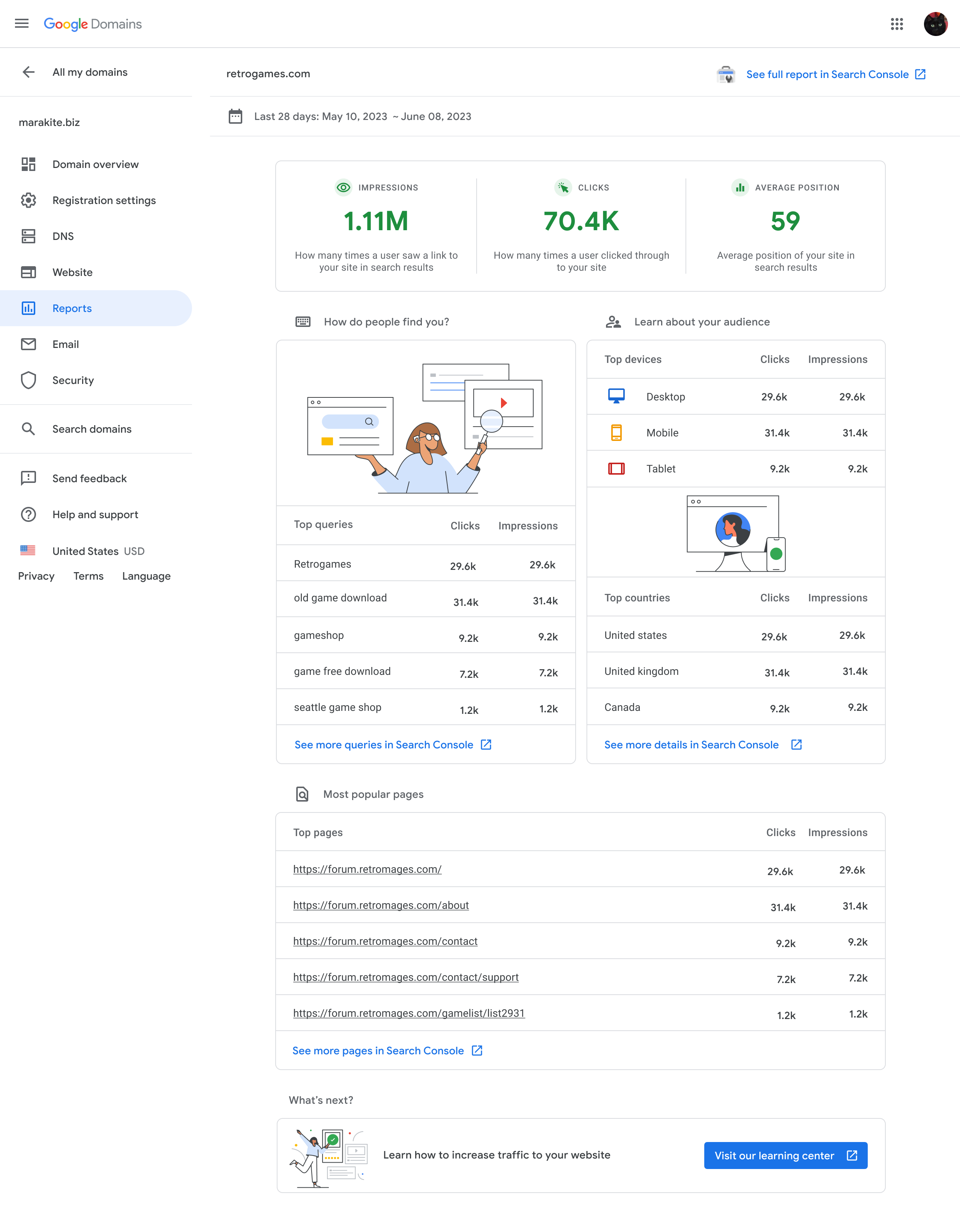Click the DNS server icon
This screenshot has height=1232, width=960.
(x=28, y=236)
